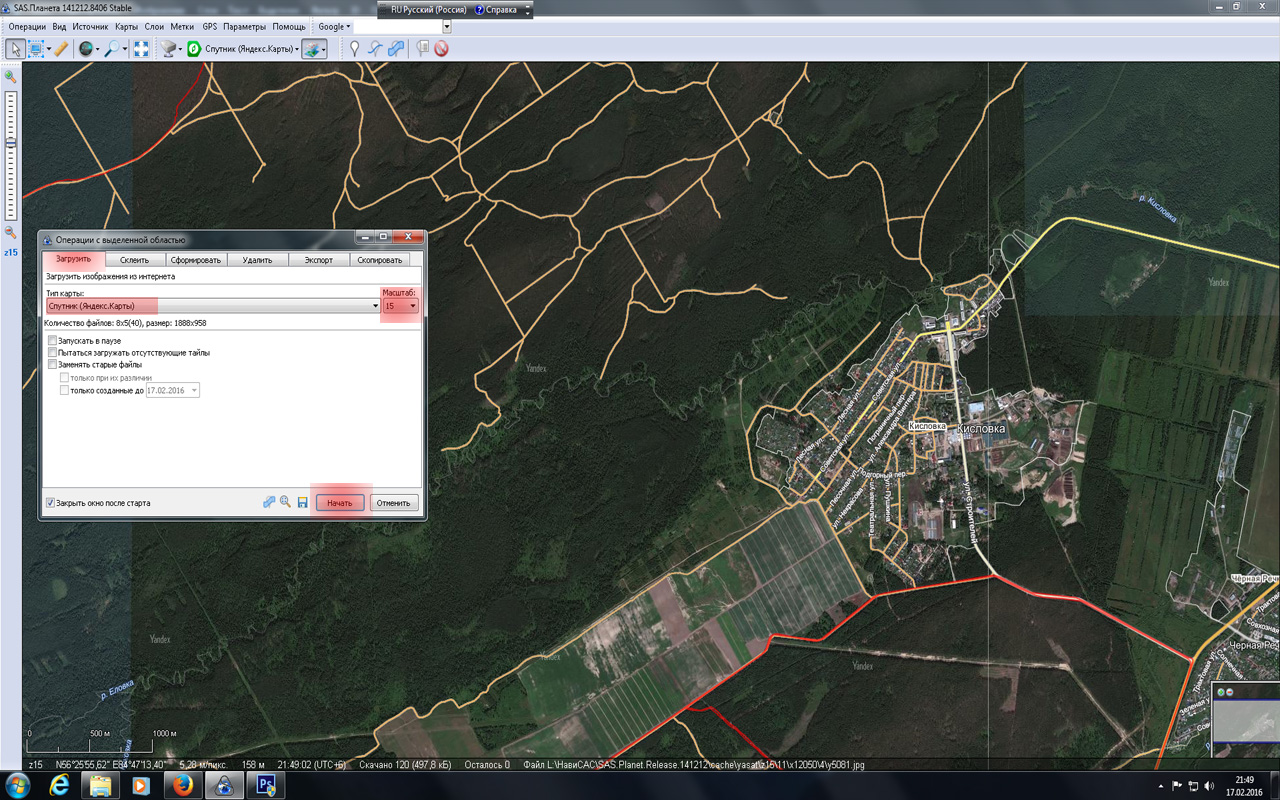Choose the ruler distance measurement tool
The image size is (1280, 800).
[x=61, y=48]
